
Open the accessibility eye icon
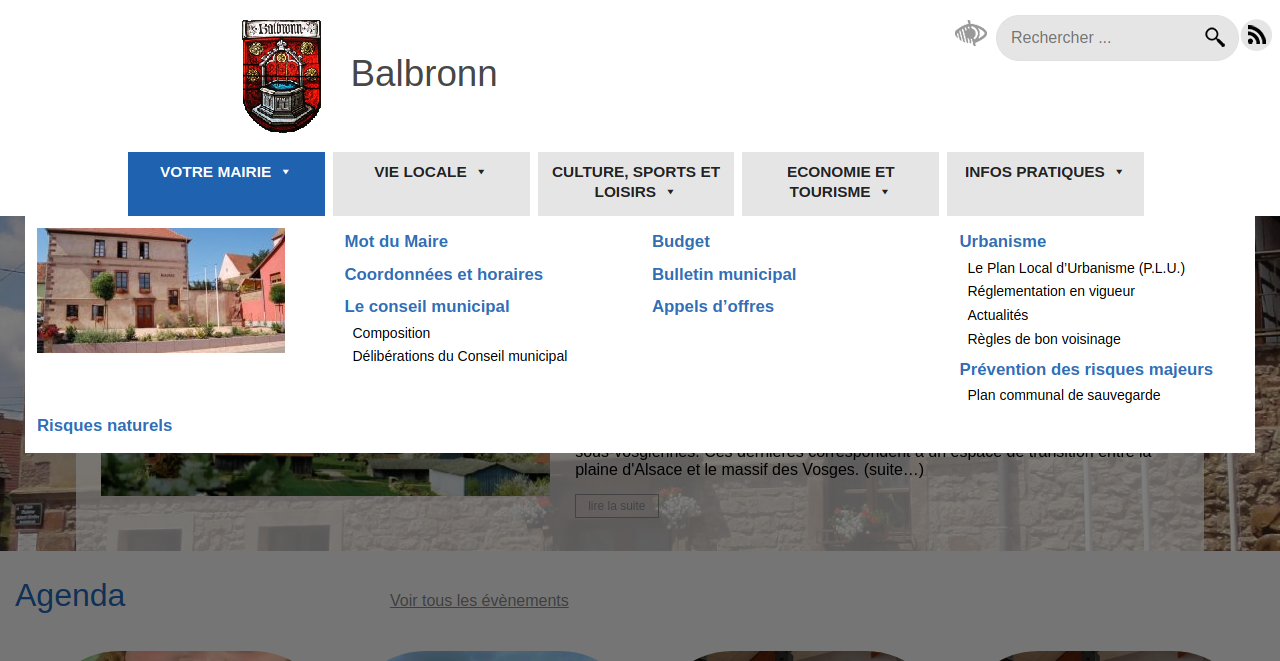[x=970, y=34]
